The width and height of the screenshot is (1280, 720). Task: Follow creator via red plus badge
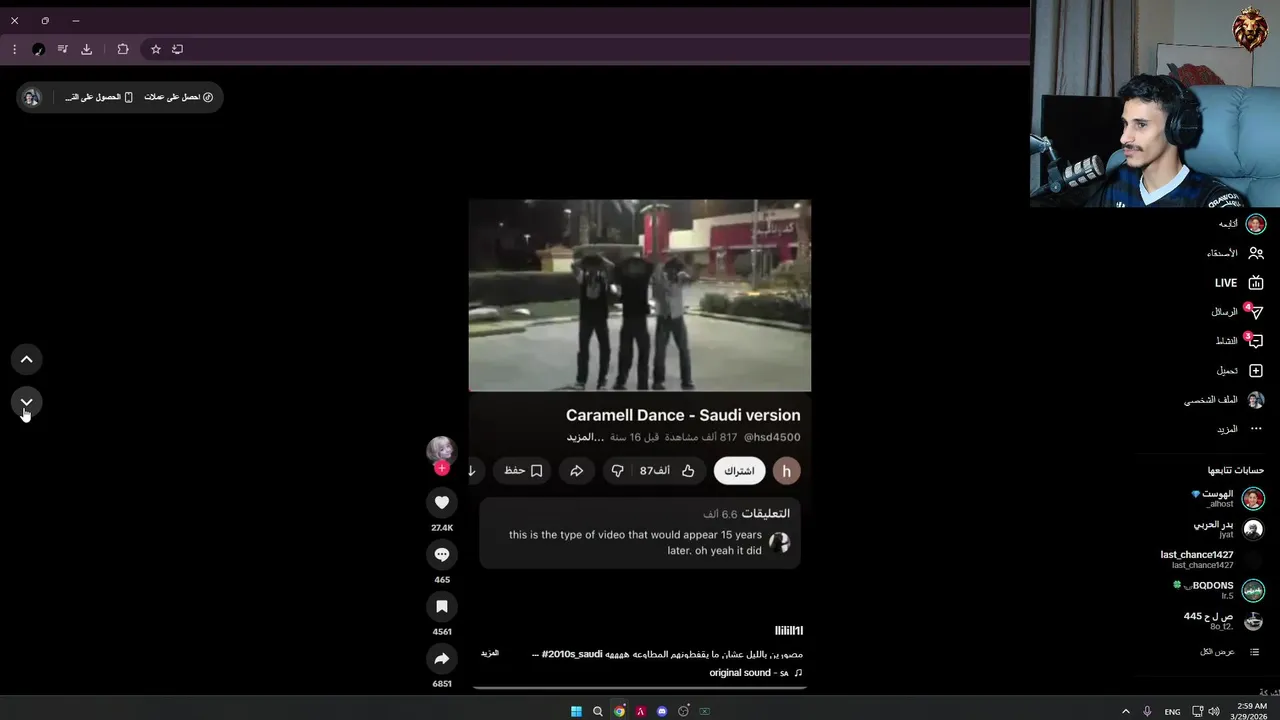442,468
